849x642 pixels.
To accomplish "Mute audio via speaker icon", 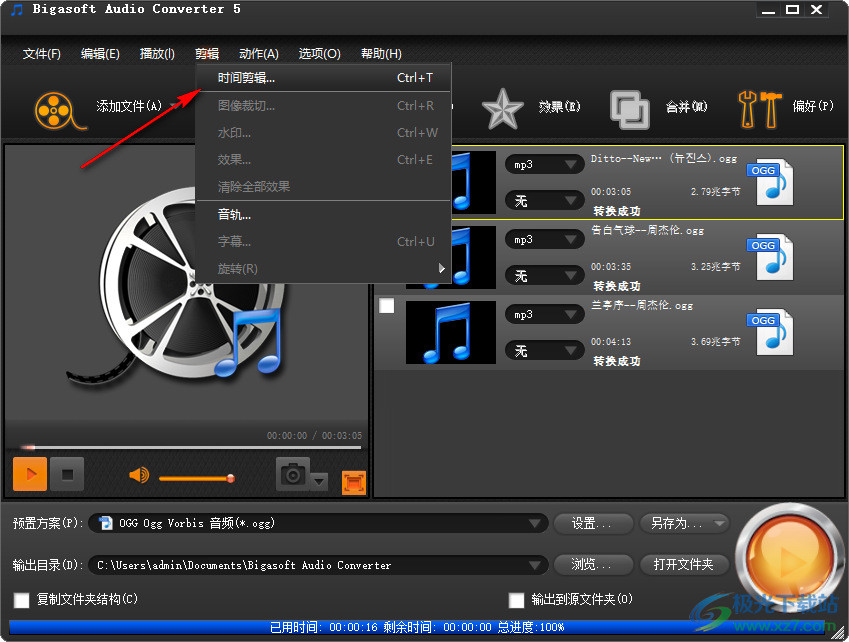I will (x=139, y=475).
